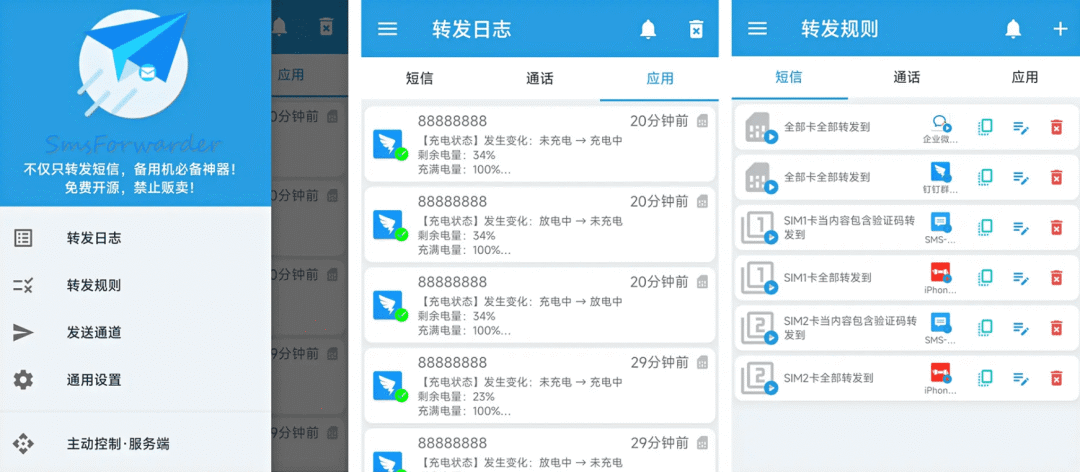The image size is (1080, 472).
Task: Edit the SIM2卡当内容包含验证码 rule
Action: [1021, 329]
